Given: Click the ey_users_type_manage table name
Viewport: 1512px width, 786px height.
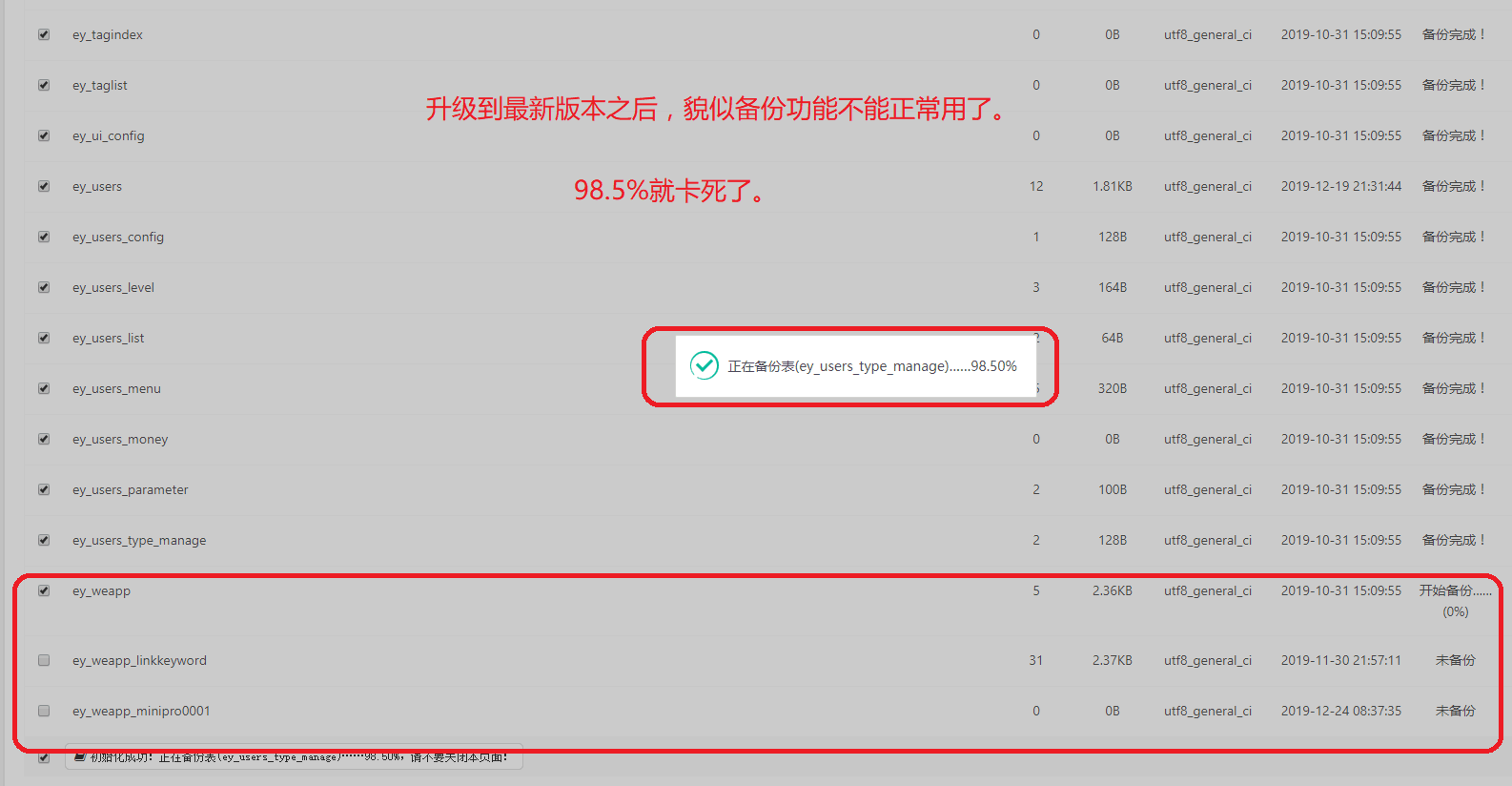Looking at the screenshot, I should pos(139,541).
